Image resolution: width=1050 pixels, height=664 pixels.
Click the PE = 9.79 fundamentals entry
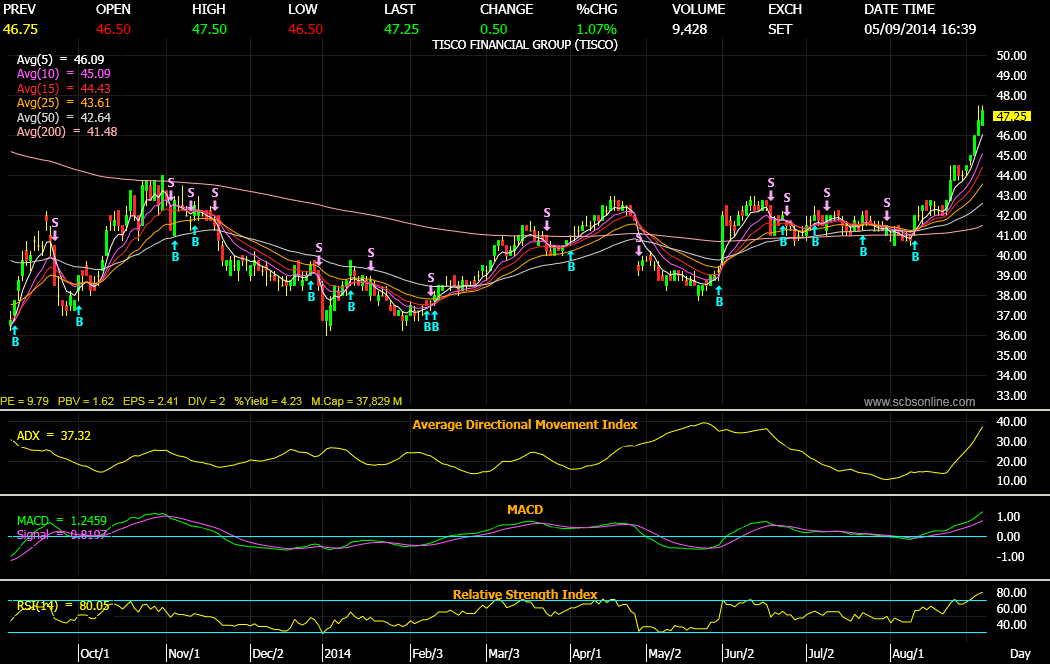pyautogui.click(x=25, y=402)
